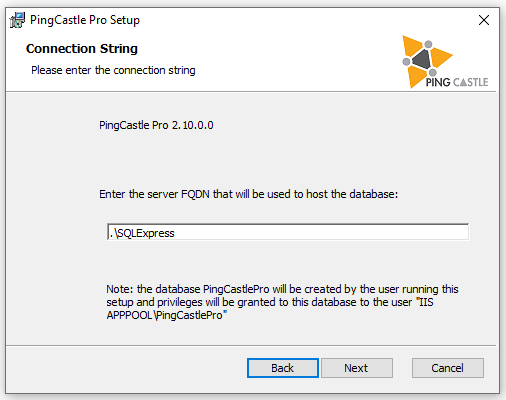Proceed by clicking the Next button
The height and width of the screenshot is (400, 506).
[x=357, y=368]
